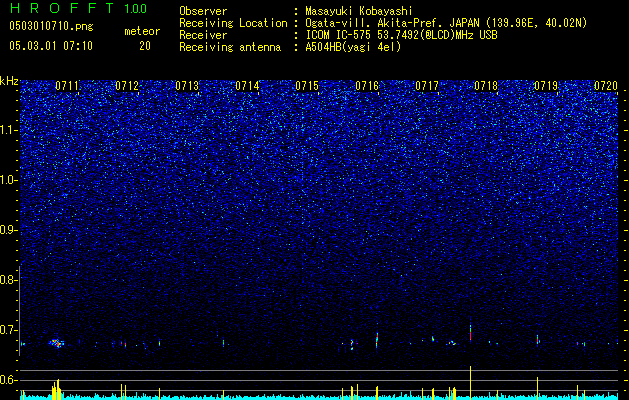This screenshot has width=629, height=400.
Task: Click the large meteor echo cluster near 0711
Action: tap(57, 343)
